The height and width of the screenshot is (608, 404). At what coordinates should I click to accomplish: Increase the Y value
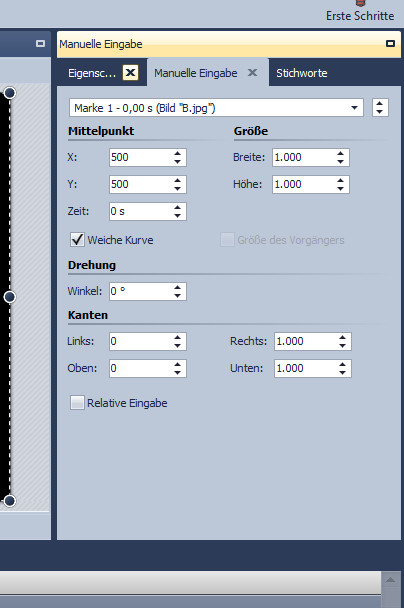click(x=178, y=180)
